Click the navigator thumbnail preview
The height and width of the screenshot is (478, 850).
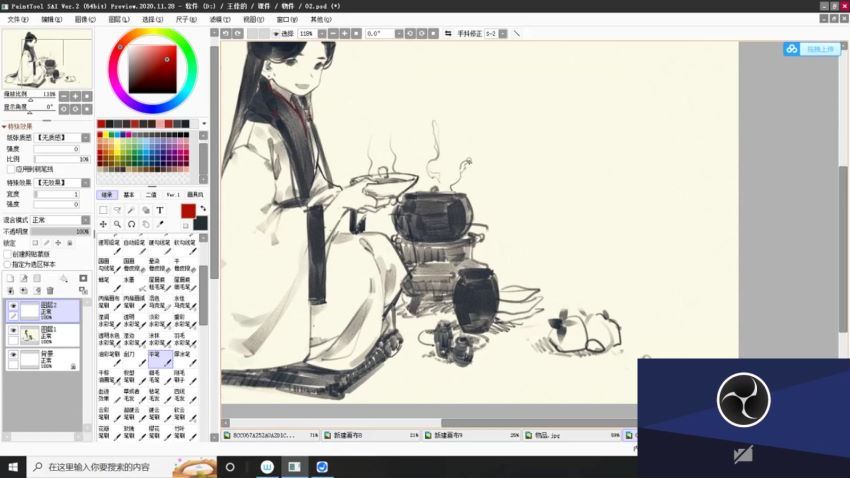(47, 59)
